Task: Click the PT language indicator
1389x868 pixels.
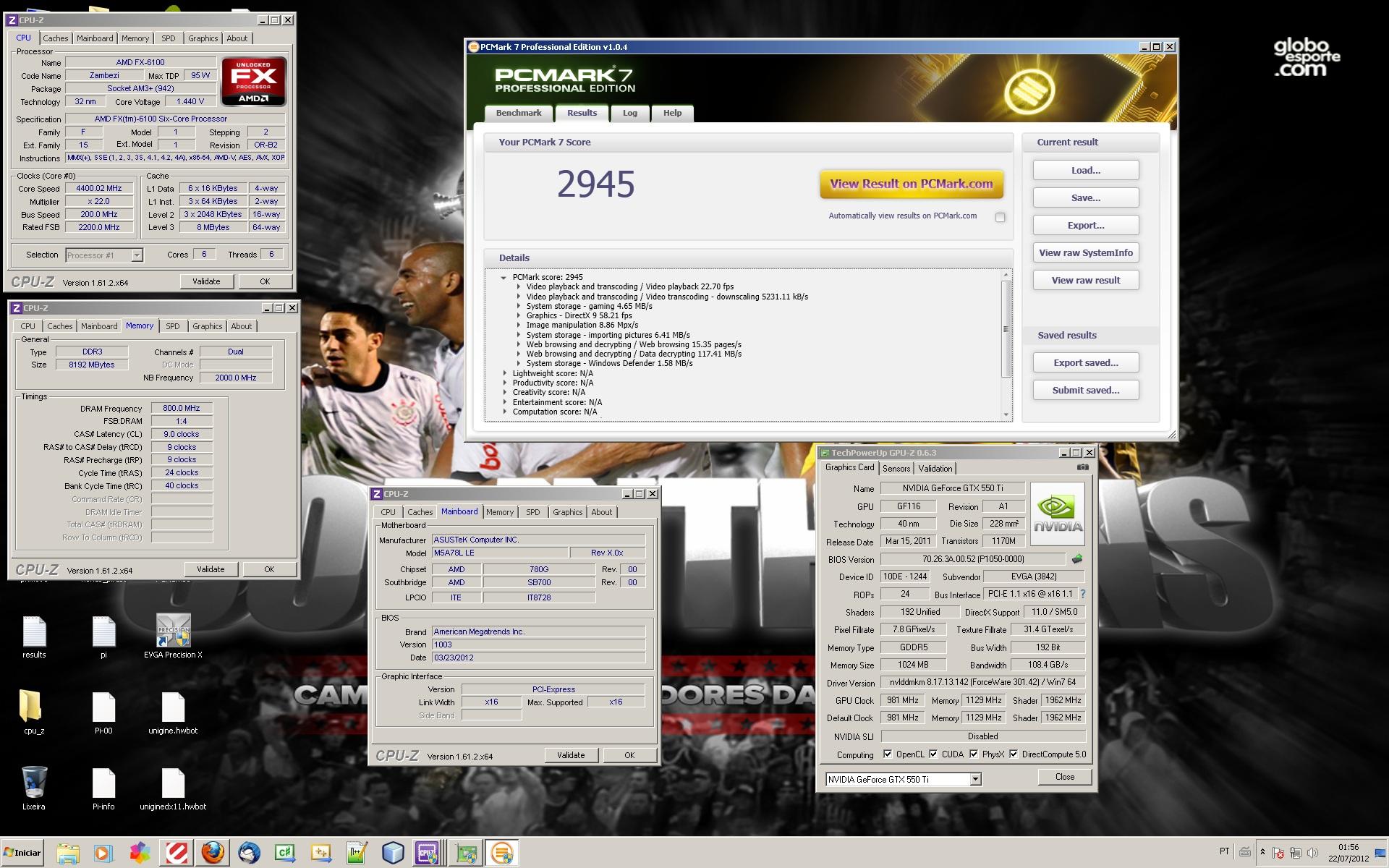Action: (x=1224, y=851)
